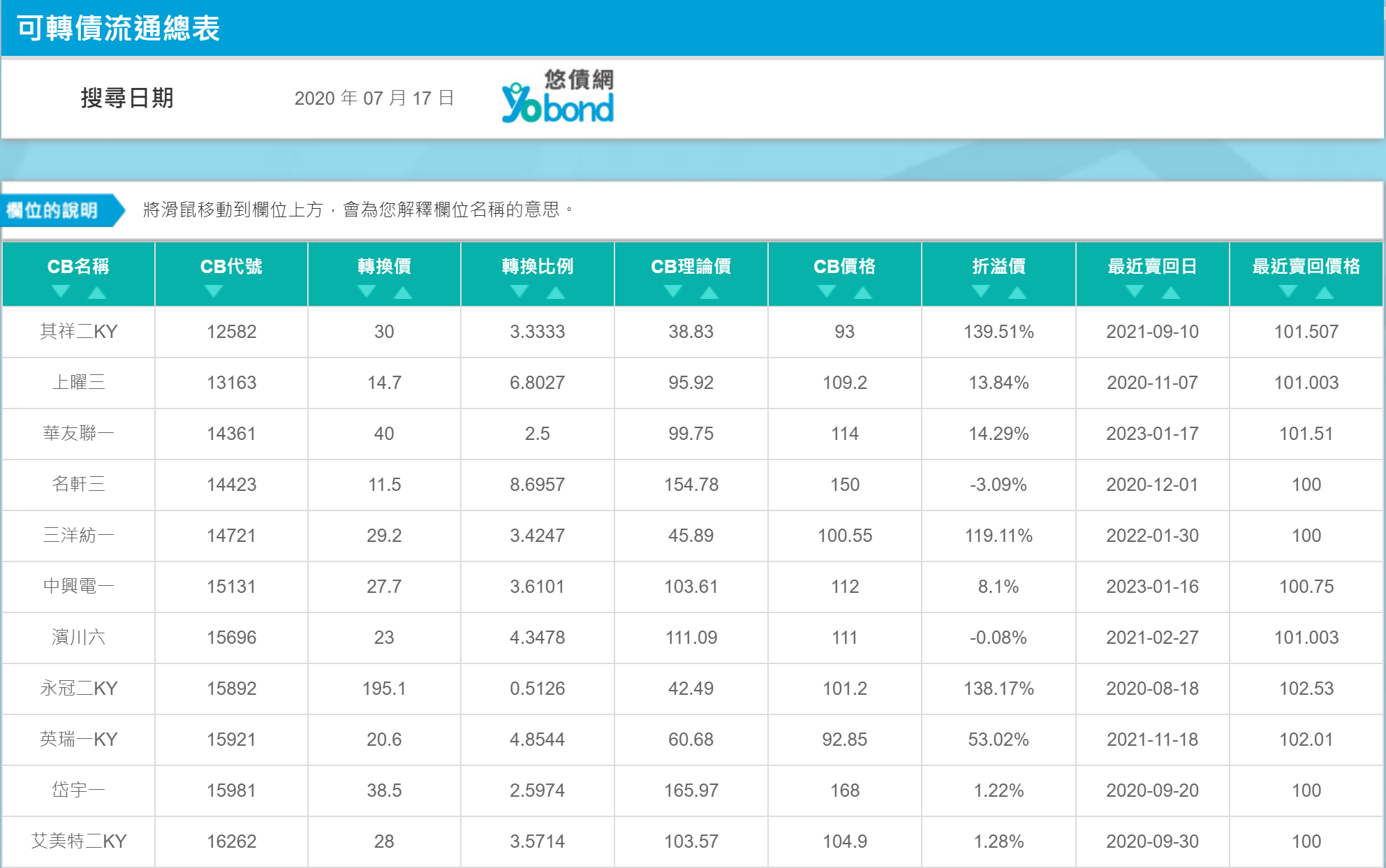This screenshot has width=1386, height=868.
Task: Sort CB名稱 column ascending arrow
Action: point(97,292)
